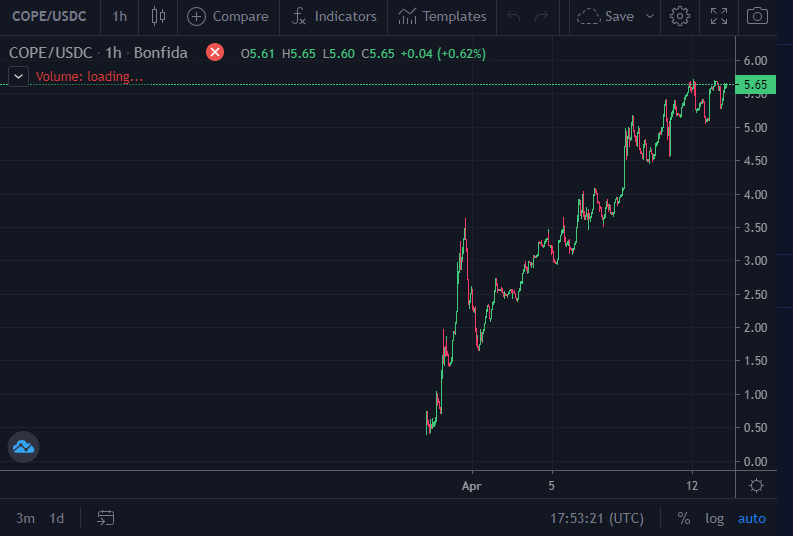Open the COPE/USDC symbol search
Image resolution: width=793 pixels, height=536 pixels.
coord(49,16)
